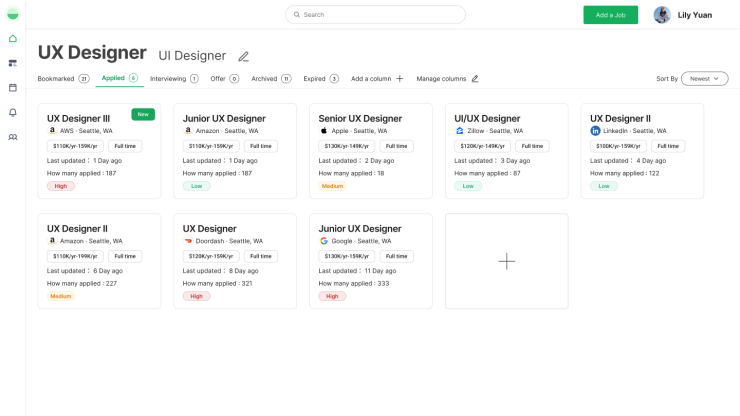Click the pencil icon beside UI Designer

(243, 56)
